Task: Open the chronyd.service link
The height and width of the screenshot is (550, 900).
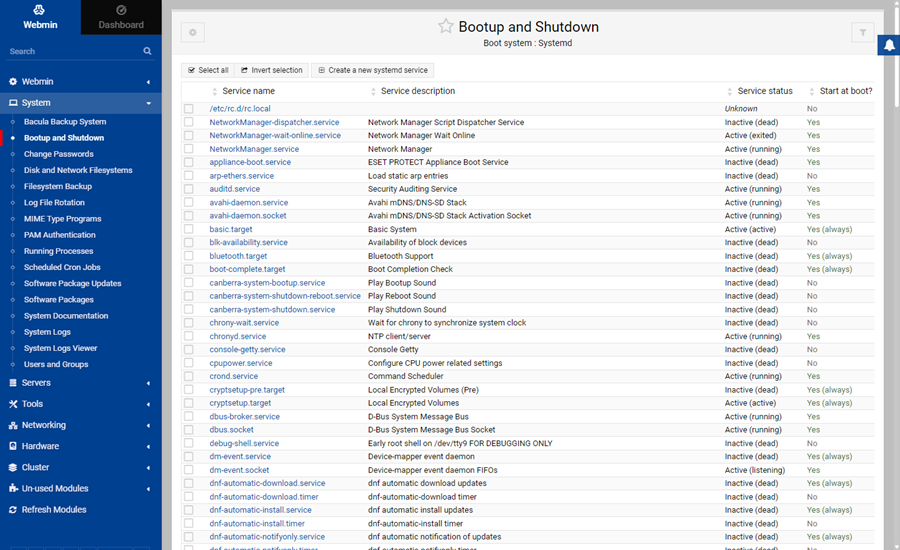Action: [238, 336]
